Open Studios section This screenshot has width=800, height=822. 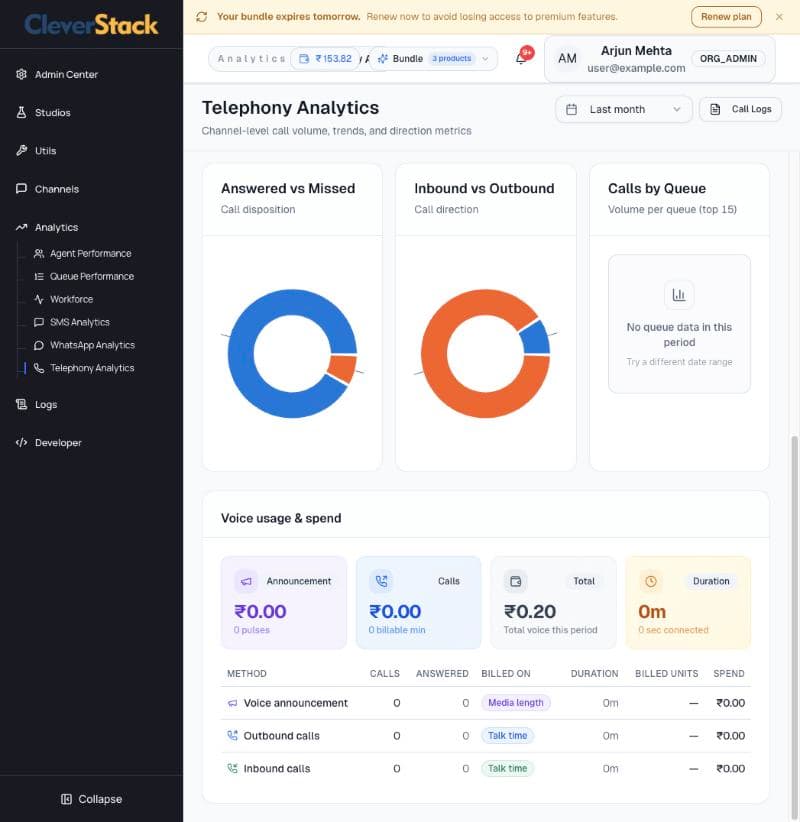click(43, 113)
